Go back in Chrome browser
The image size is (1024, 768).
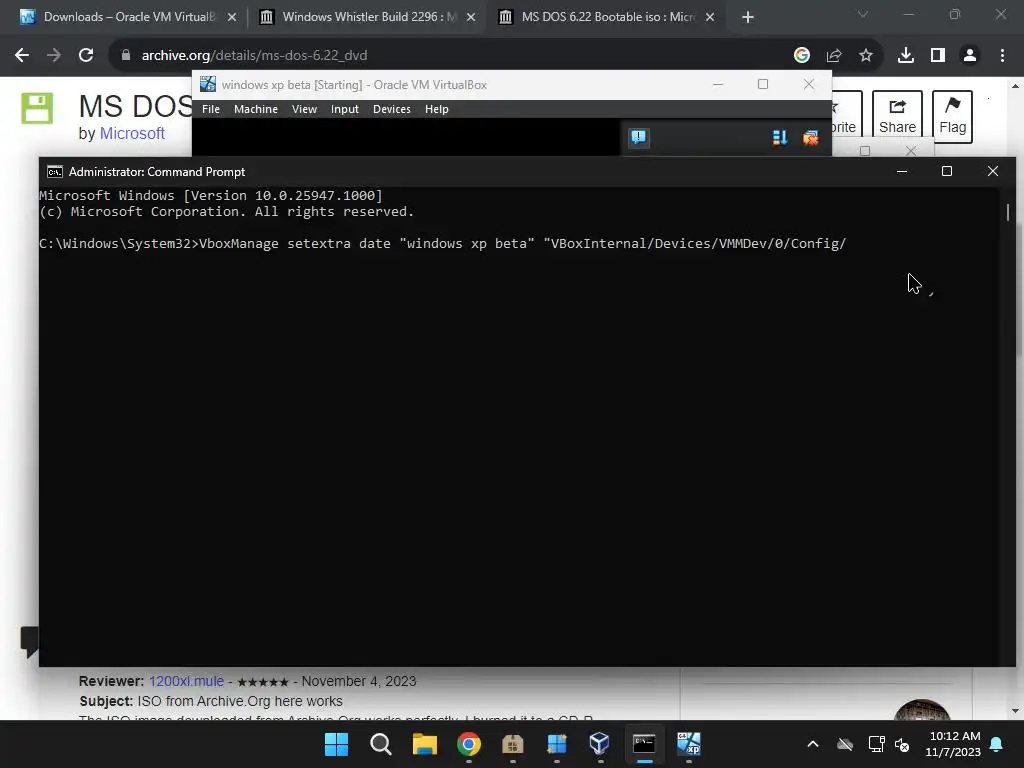tap(22, 56)
